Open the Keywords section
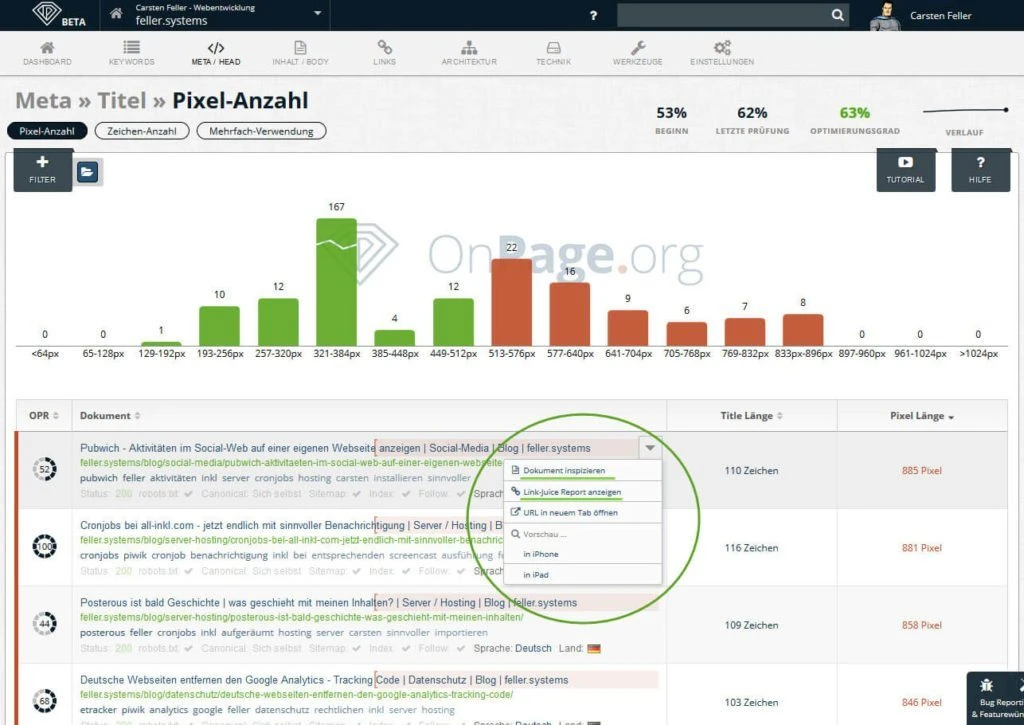This screenshot has width=1024, height=725. (131, 53)
